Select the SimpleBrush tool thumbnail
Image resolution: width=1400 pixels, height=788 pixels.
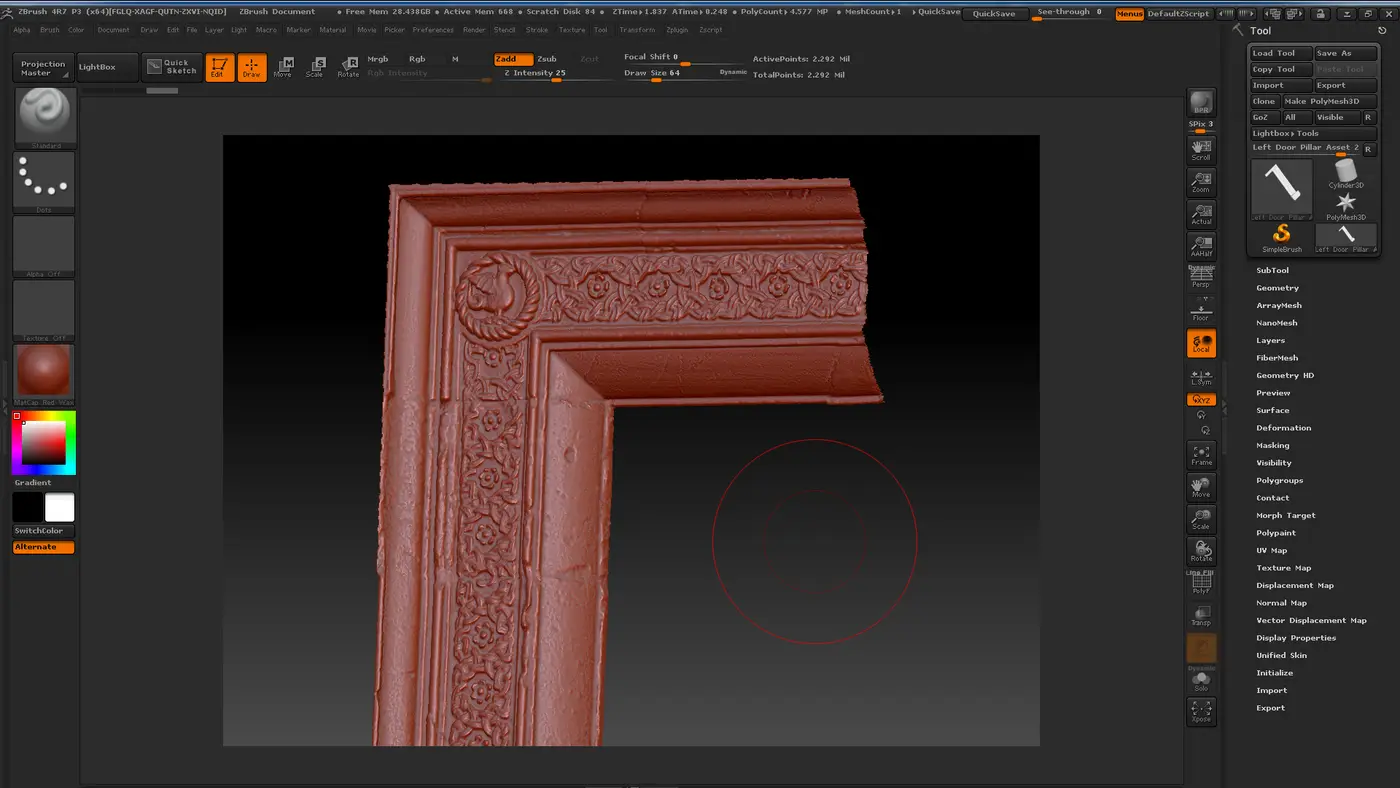tap(1282, 239)
